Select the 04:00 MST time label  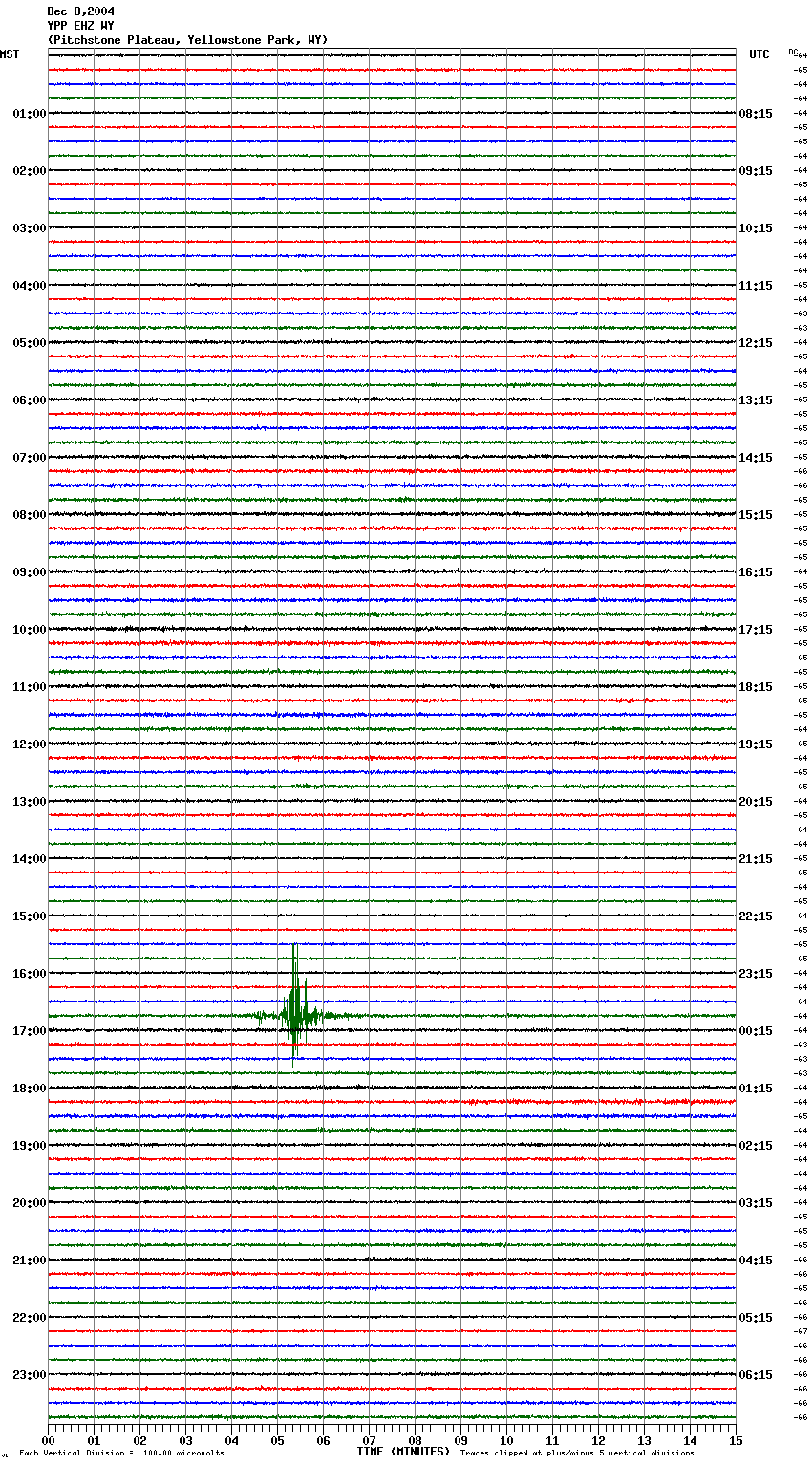pyautogui.click(x=29, y=286)
